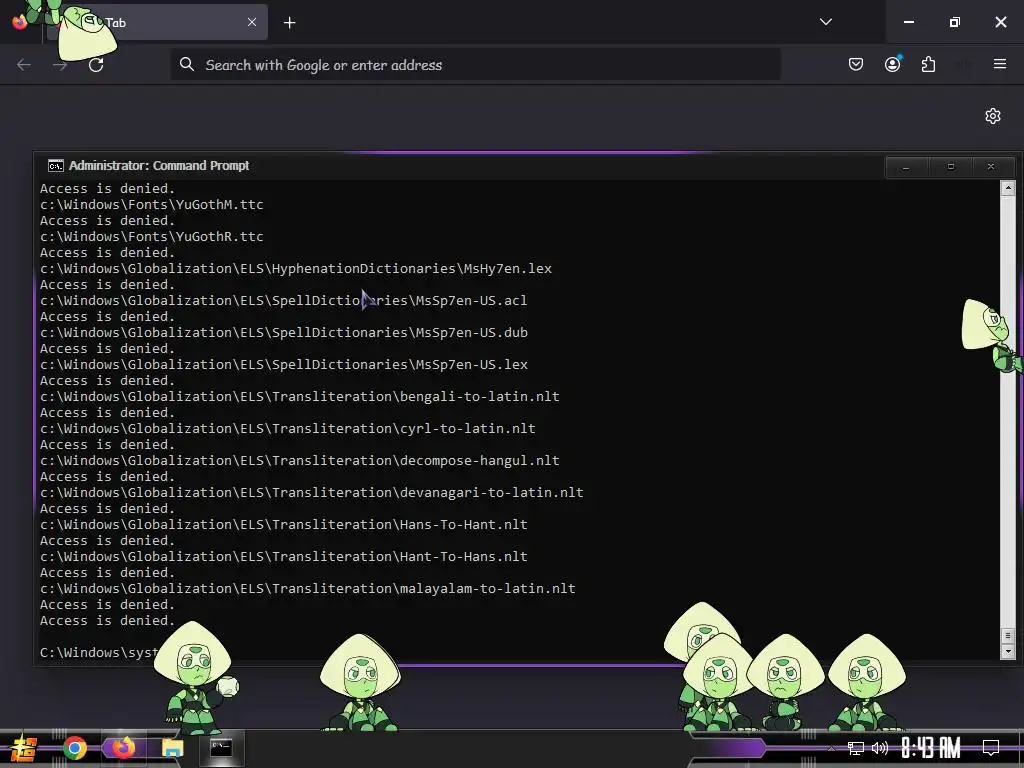Minimize the Firefox browser window

tap(908, 22)
